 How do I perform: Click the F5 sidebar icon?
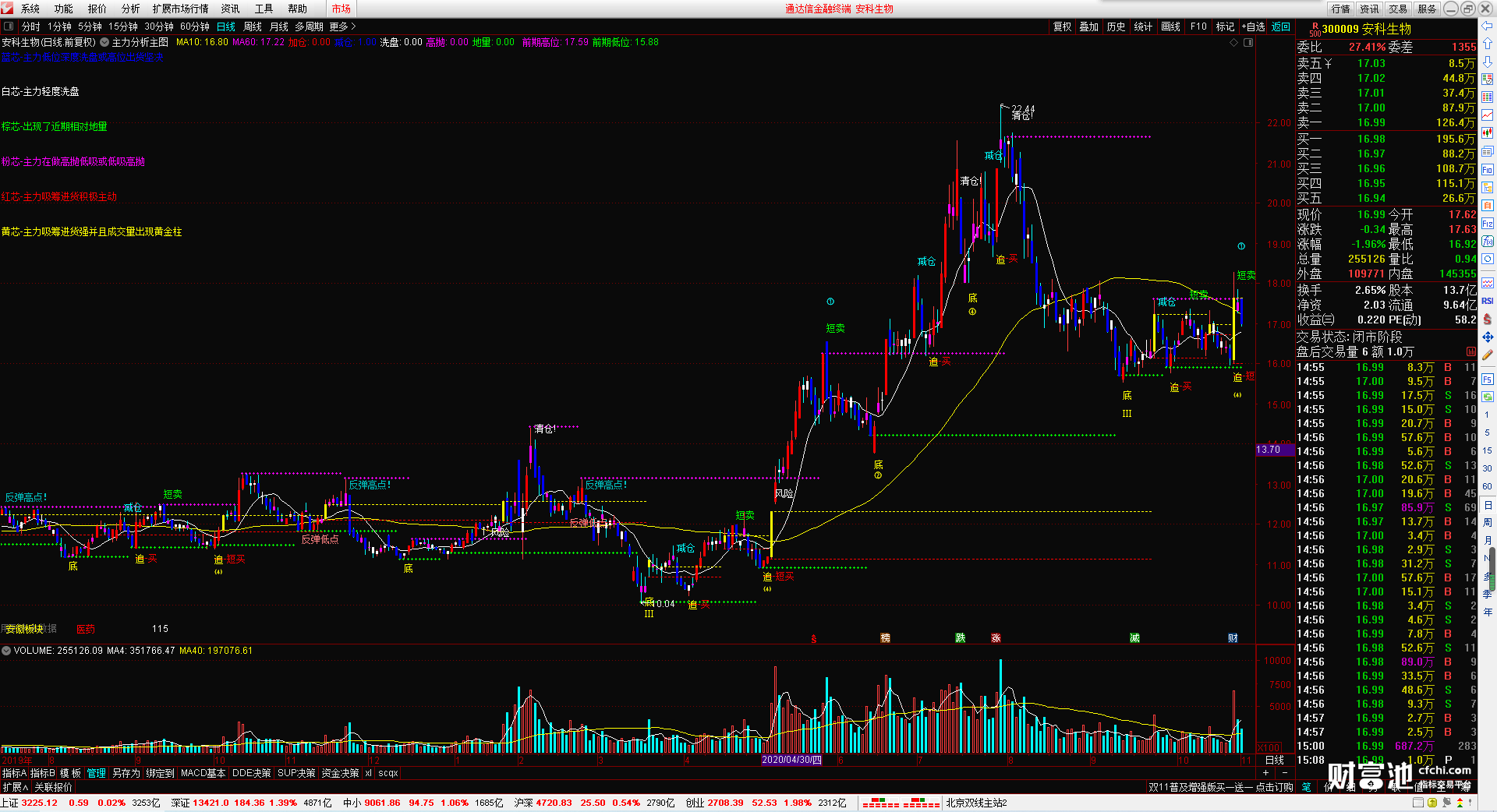tap(1488, 380)
